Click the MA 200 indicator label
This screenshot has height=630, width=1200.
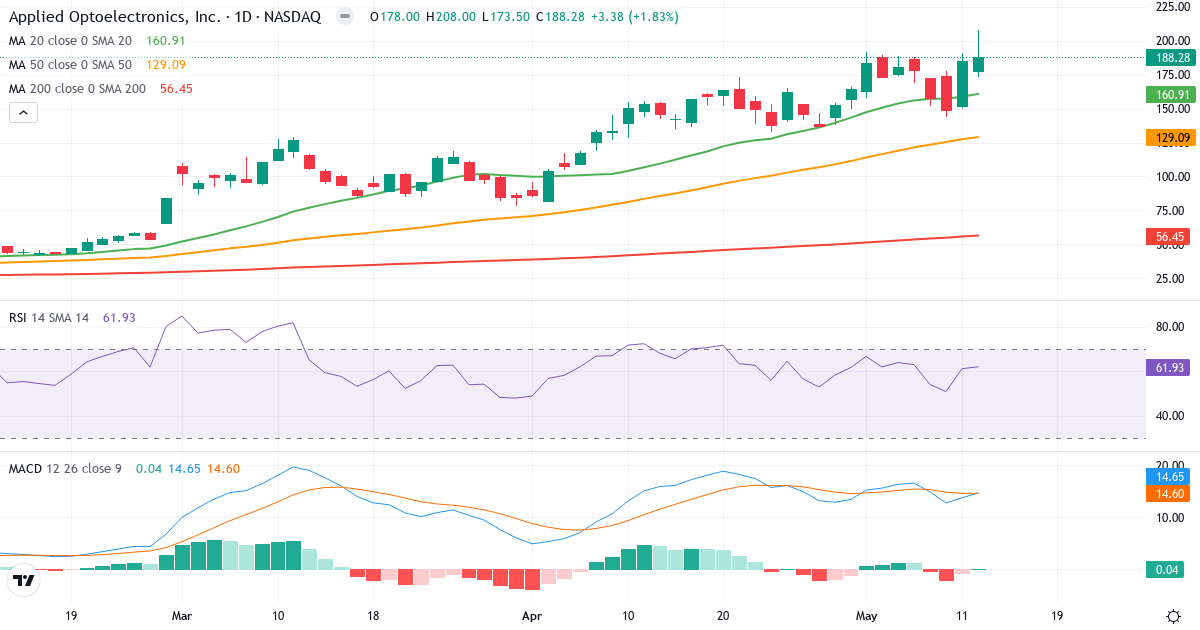point(77,89)
